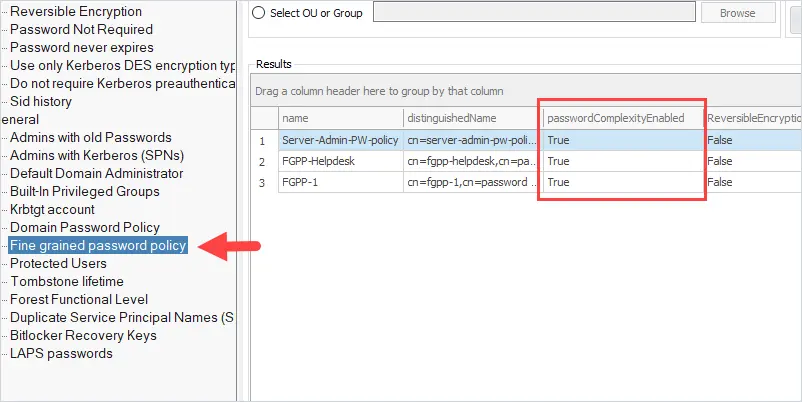Click the Browse button
This screenshot has height=402, width=802.
point(738,13)
